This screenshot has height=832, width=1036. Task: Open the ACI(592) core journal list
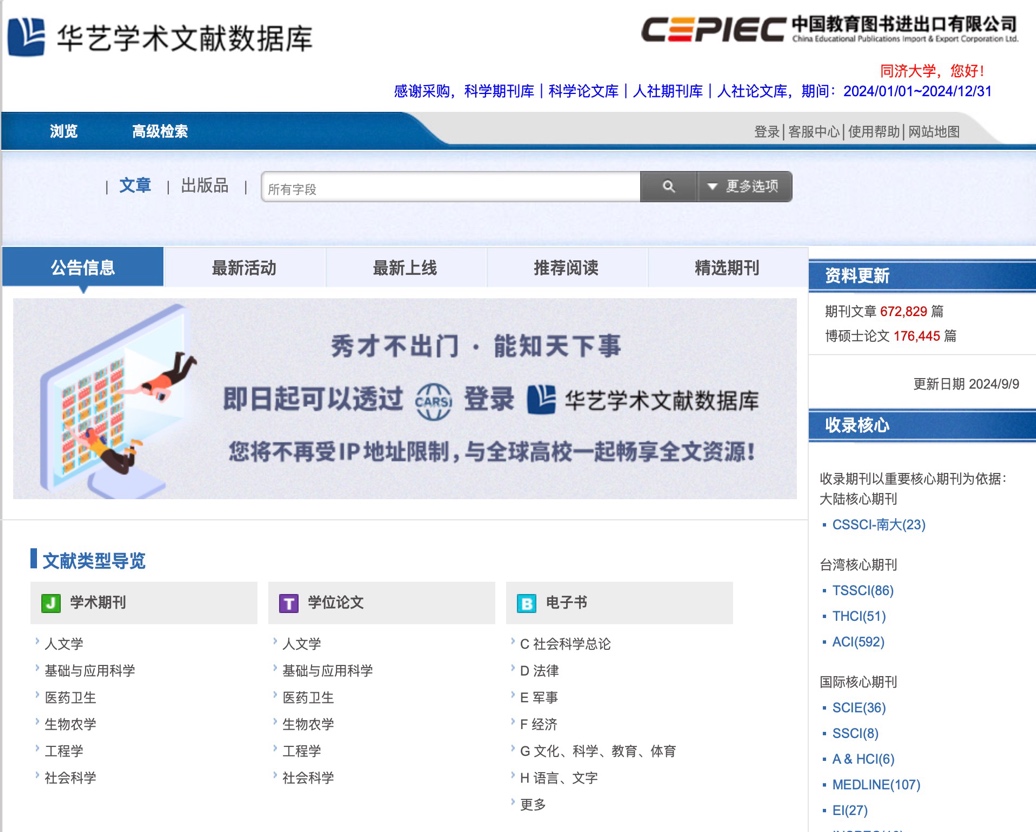click(858, 642)
